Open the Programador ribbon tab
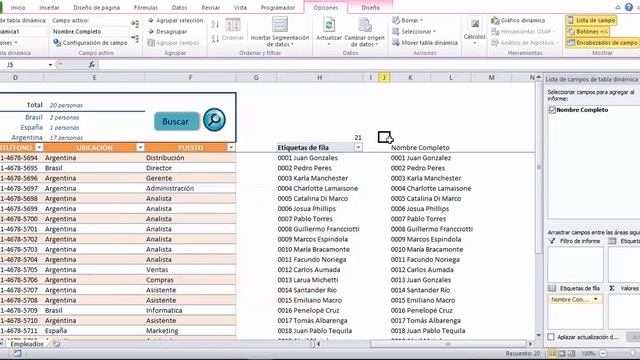The image size is (640, 360). pos(278,7)
